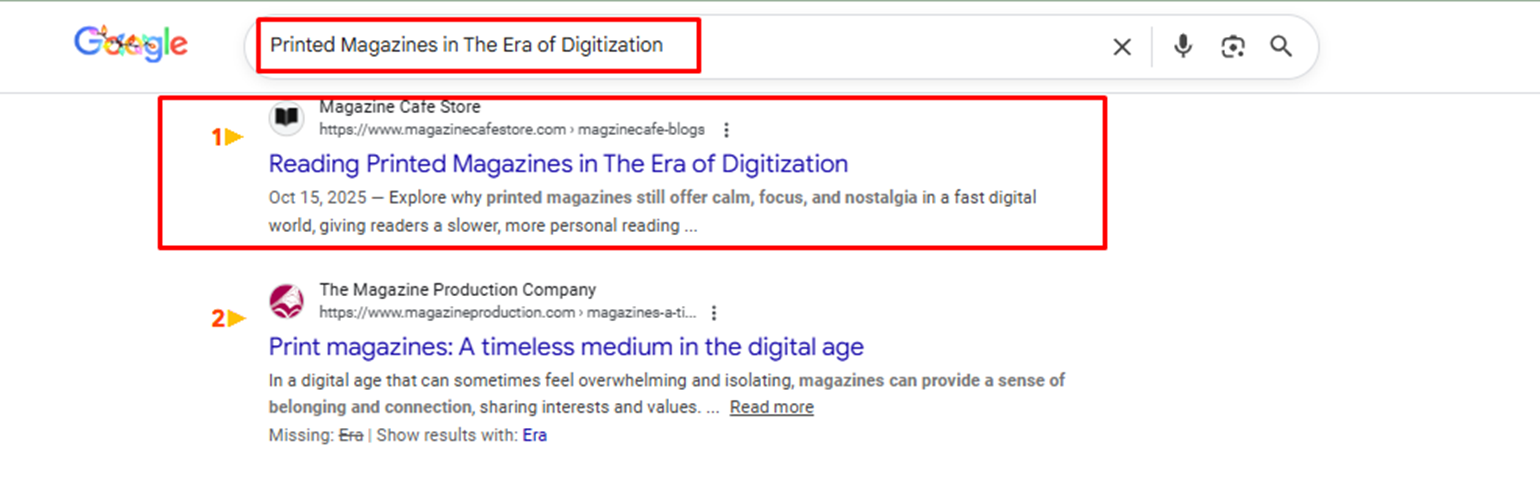Clear the search box with X icon
This screenshot has width=1540, height=477.
pos(1122,47)
